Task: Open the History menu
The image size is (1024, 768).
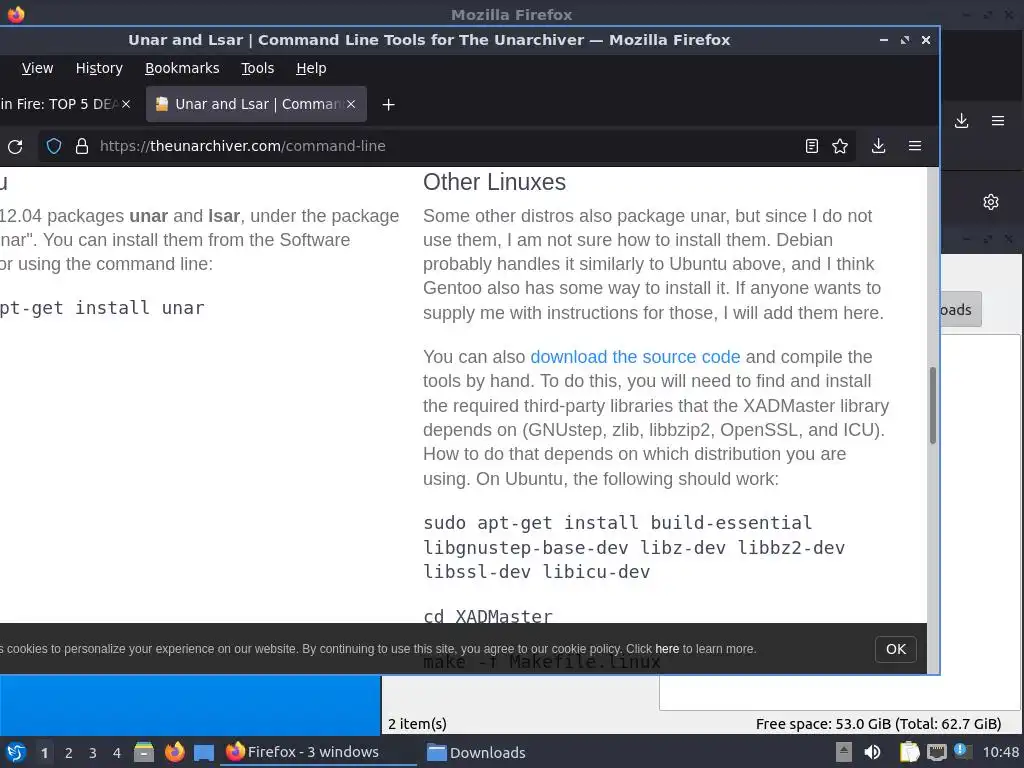Action: (x=99, y=68)
